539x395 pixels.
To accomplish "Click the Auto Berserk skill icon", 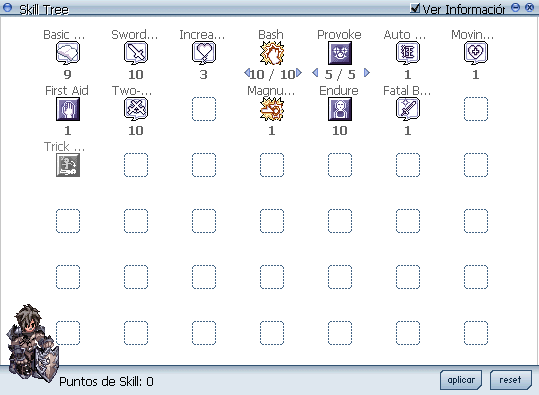I will point(408,53).
